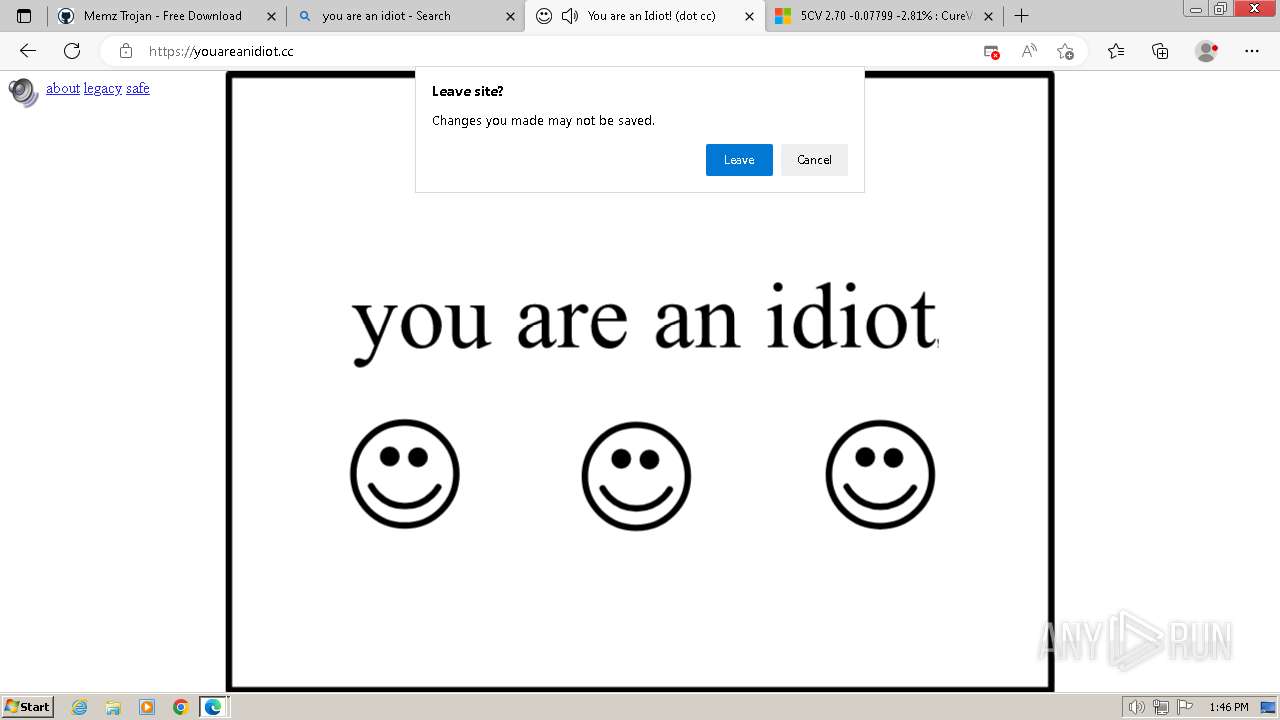Viewport: 1280px width, 720px height.
Task: Mute the tab using the speaker icon
Action: [570, 16]
